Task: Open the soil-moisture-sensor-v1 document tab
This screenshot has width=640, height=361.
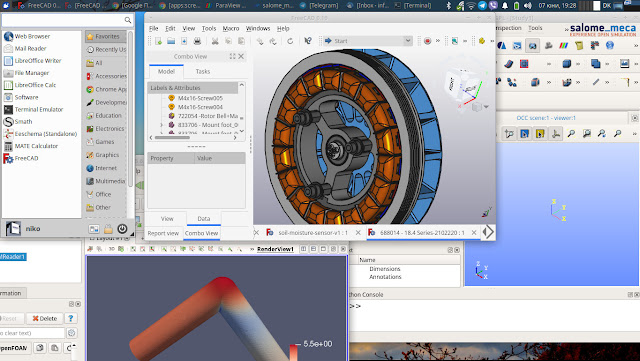Action: point(313,232)
